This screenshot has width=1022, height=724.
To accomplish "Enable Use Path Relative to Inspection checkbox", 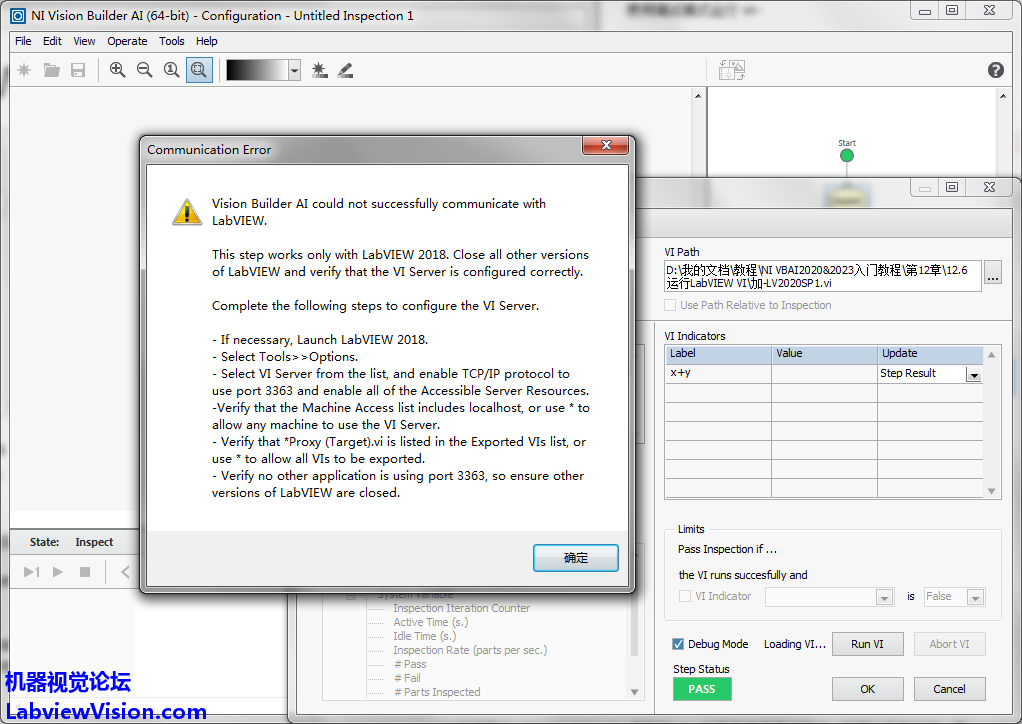I will tap(670, 305).
